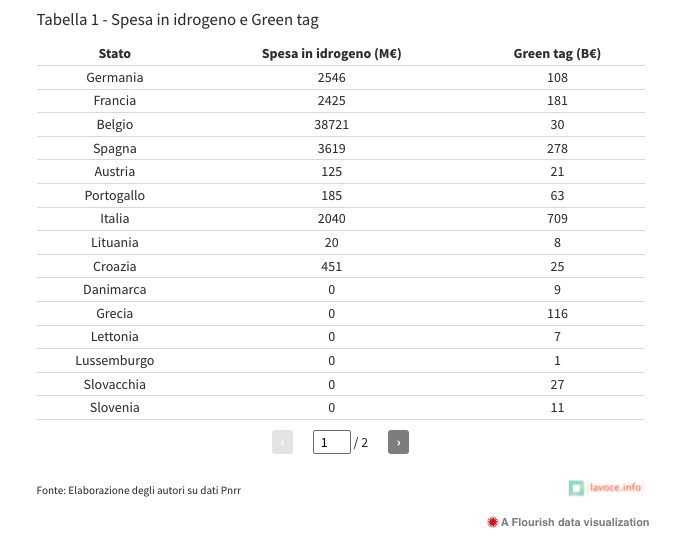Select the Germania row name
The image size is (692, 536).
coord(115,78)
